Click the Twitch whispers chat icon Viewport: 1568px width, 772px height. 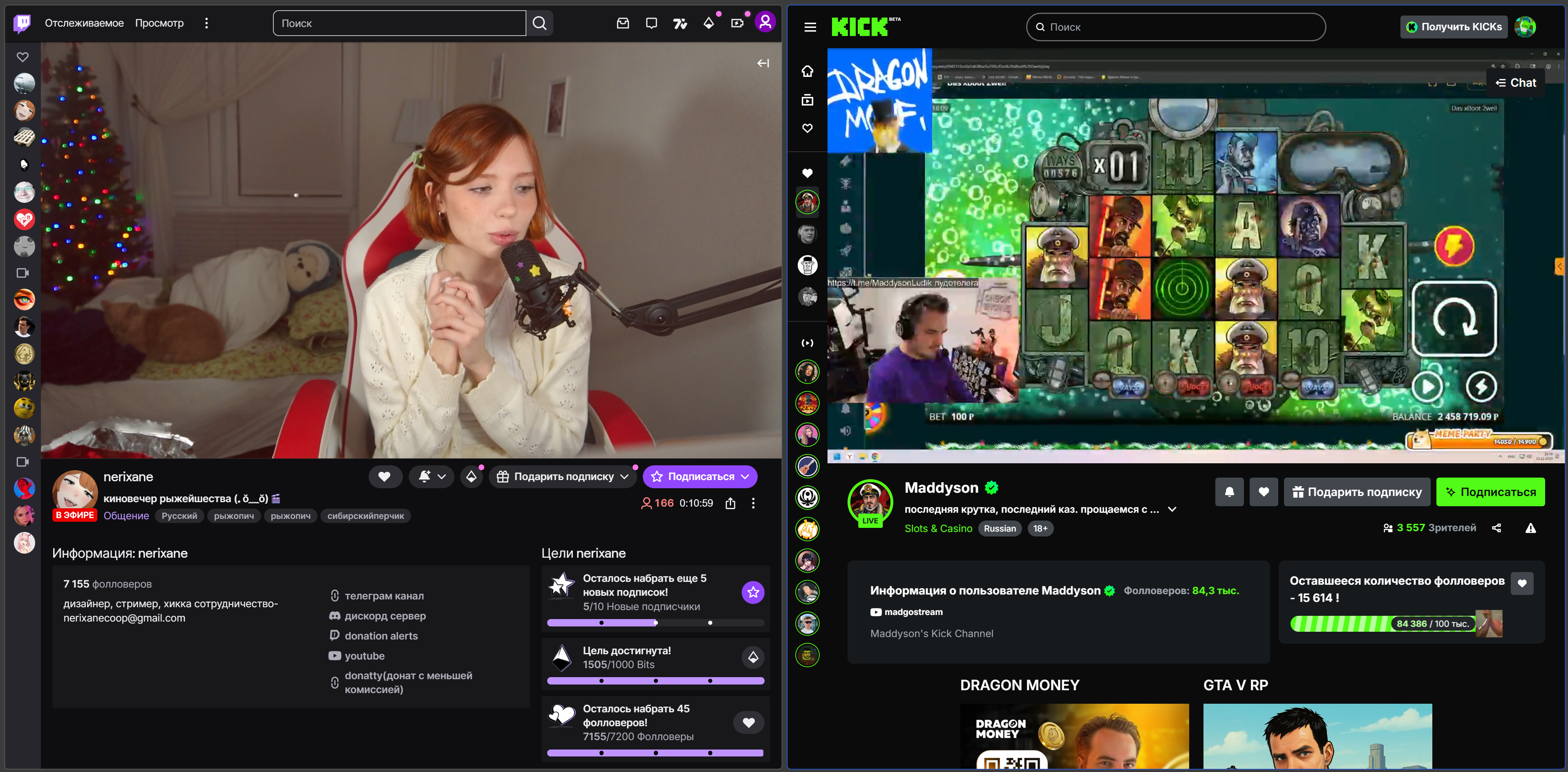[x=651, y=23]
